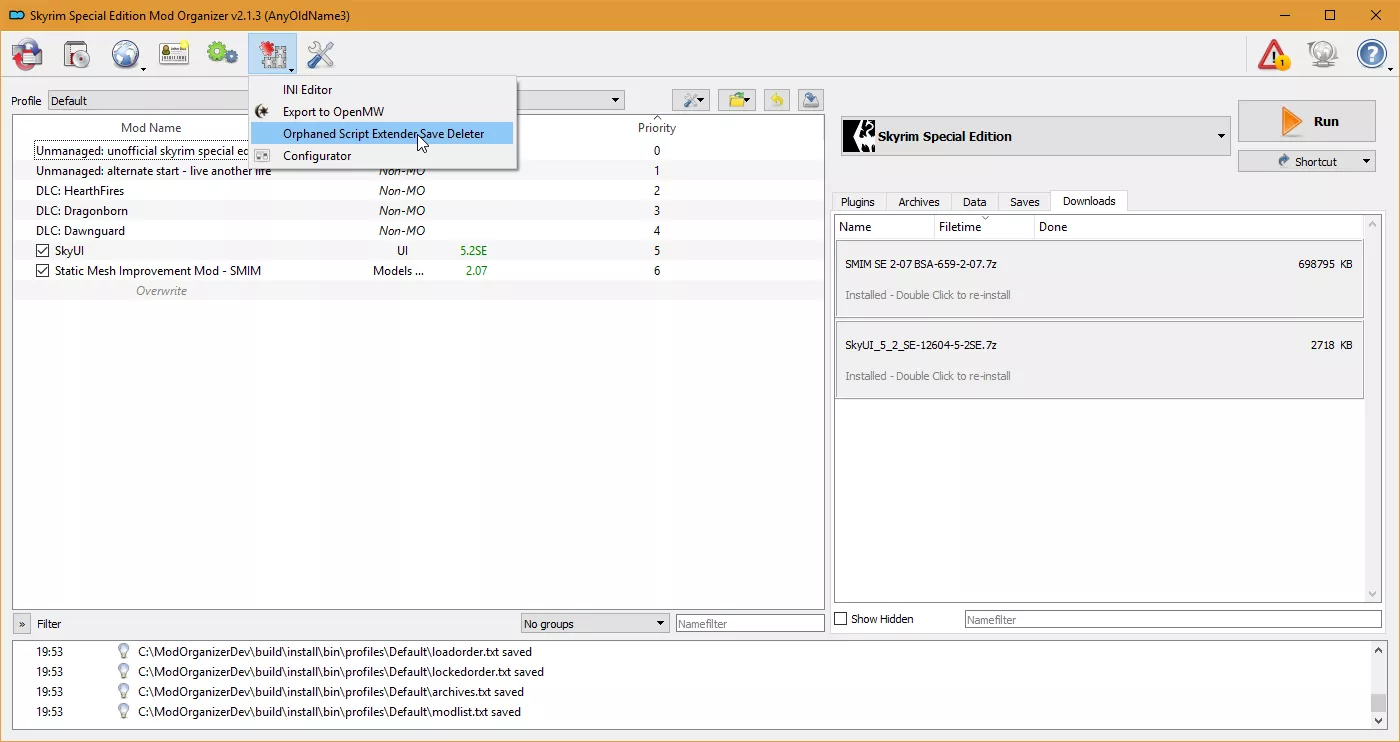Image resolution: width=1400 pixels, height=742 pixels.
Task: Select the DLC: Dragonborn row
Action: point(418,211)
